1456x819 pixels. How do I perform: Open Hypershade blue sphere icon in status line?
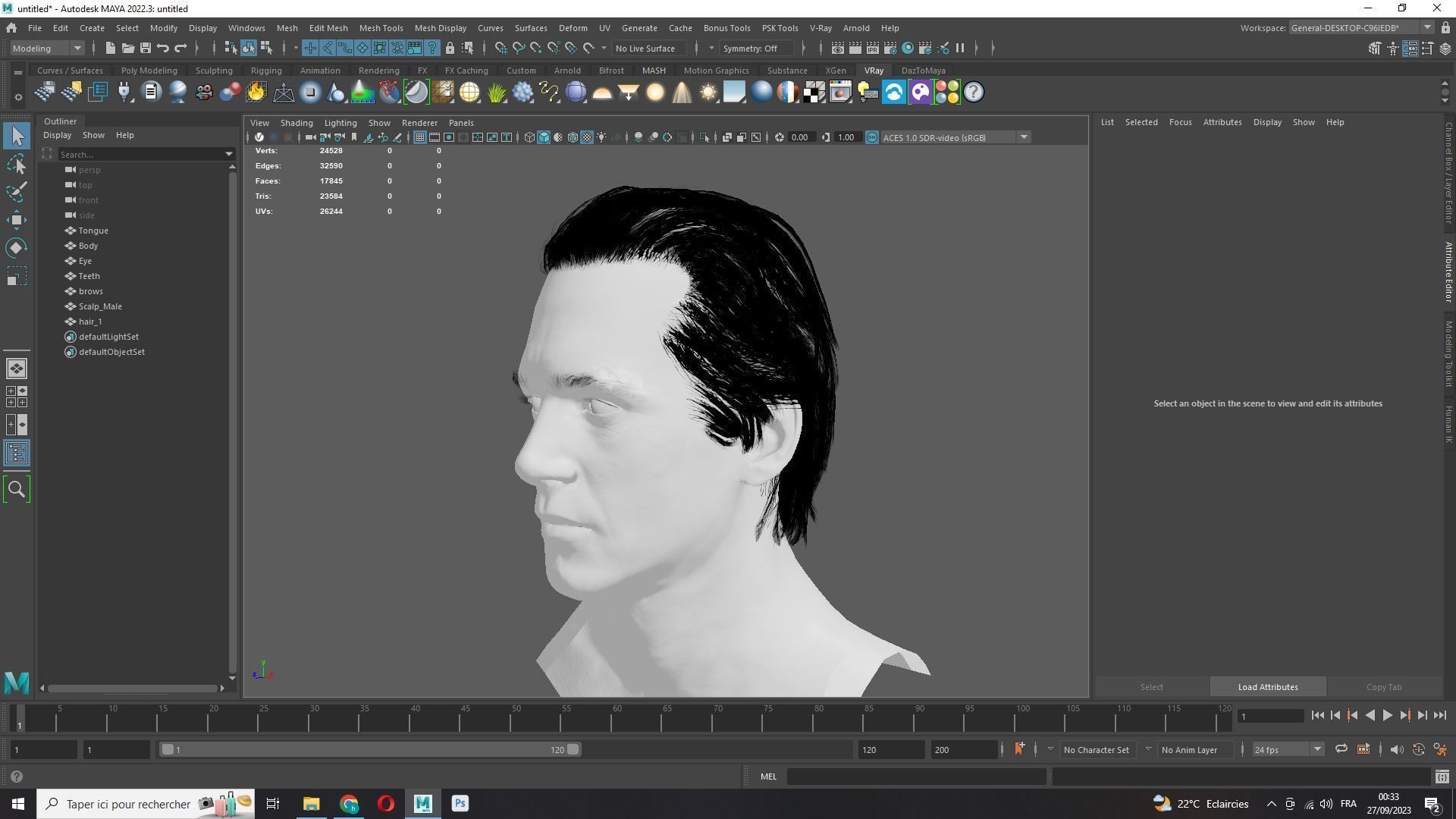(x=908, y=49)
